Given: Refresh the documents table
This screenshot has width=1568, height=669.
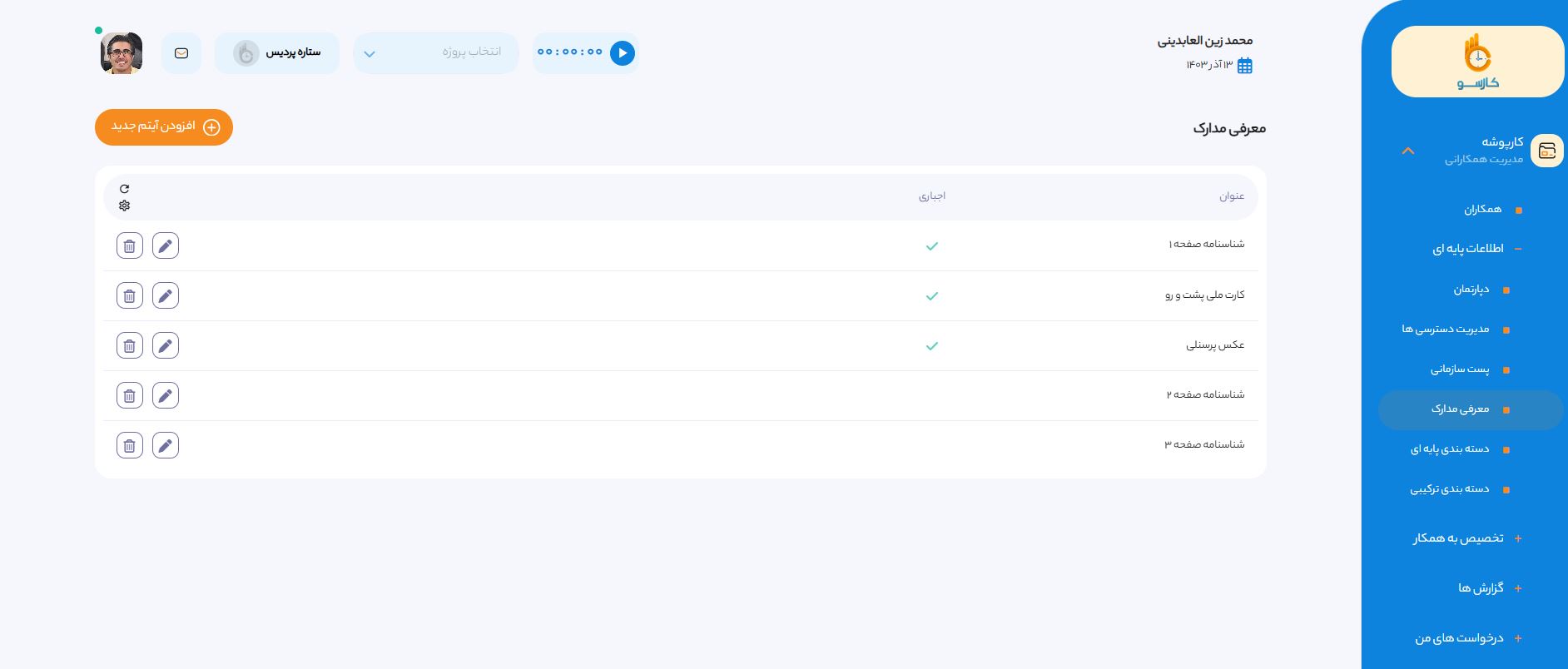Looking at the screenshot, I should [124, 189].
